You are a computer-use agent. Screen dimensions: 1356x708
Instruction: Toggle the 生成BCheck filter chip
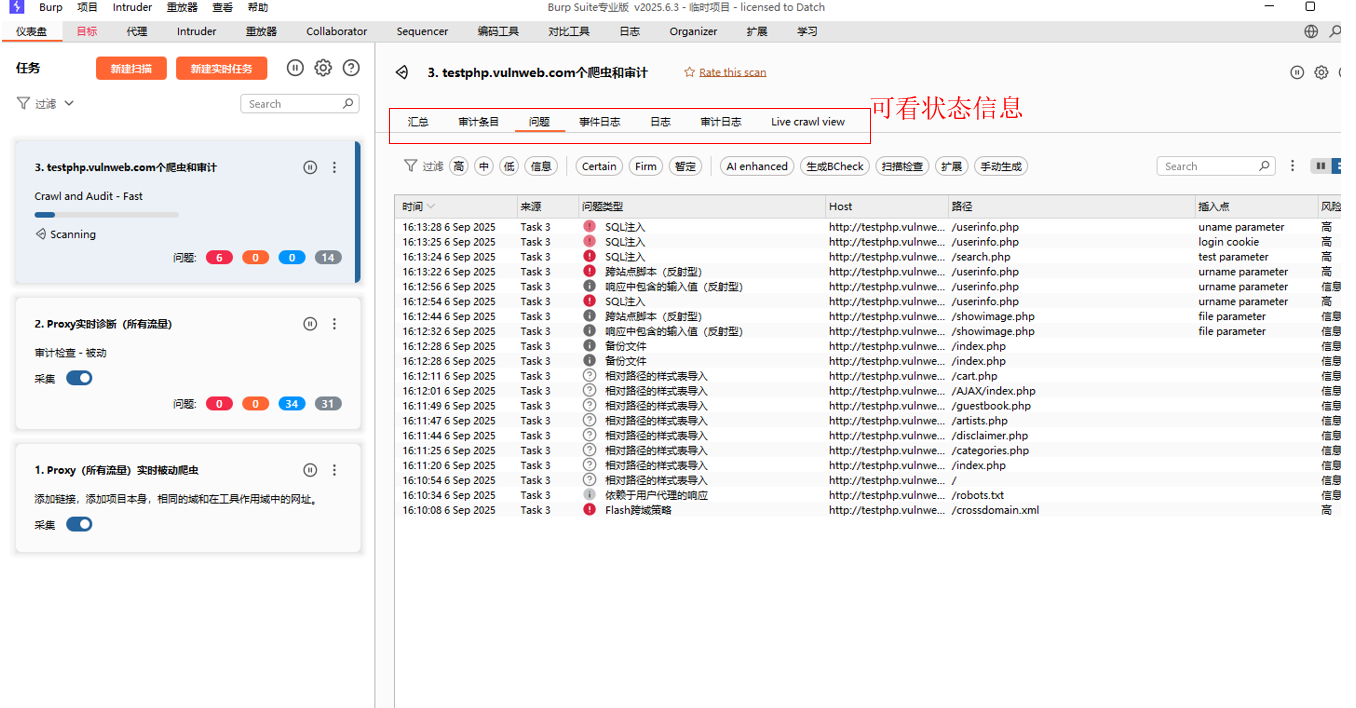click(834, 166)
